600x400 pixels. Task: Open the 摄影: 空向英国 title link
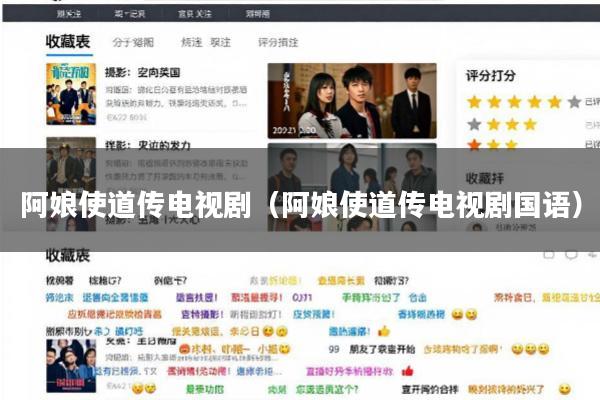point(143,72)
